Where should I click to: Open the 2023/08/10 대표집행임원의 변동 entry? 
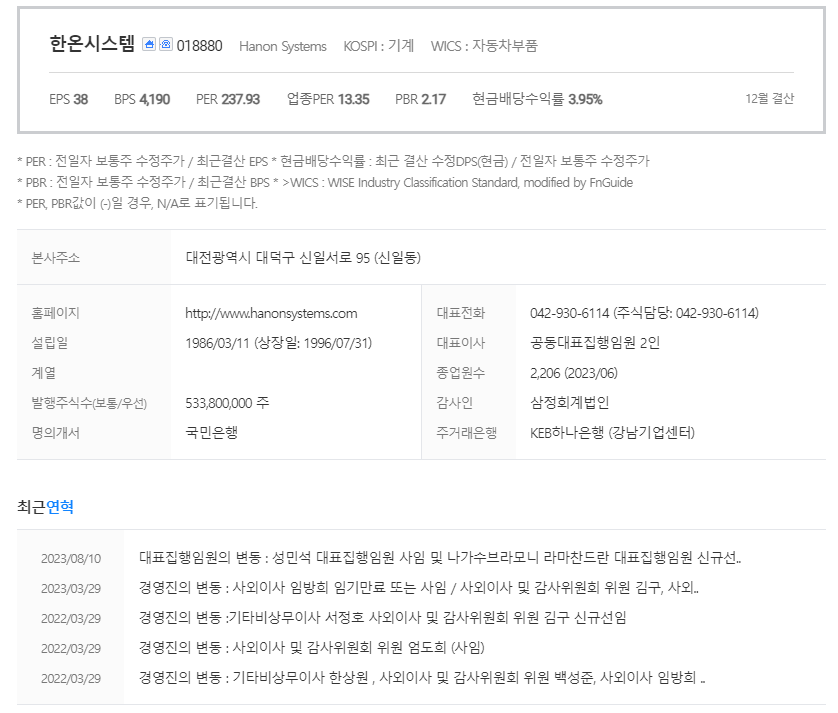440,558
